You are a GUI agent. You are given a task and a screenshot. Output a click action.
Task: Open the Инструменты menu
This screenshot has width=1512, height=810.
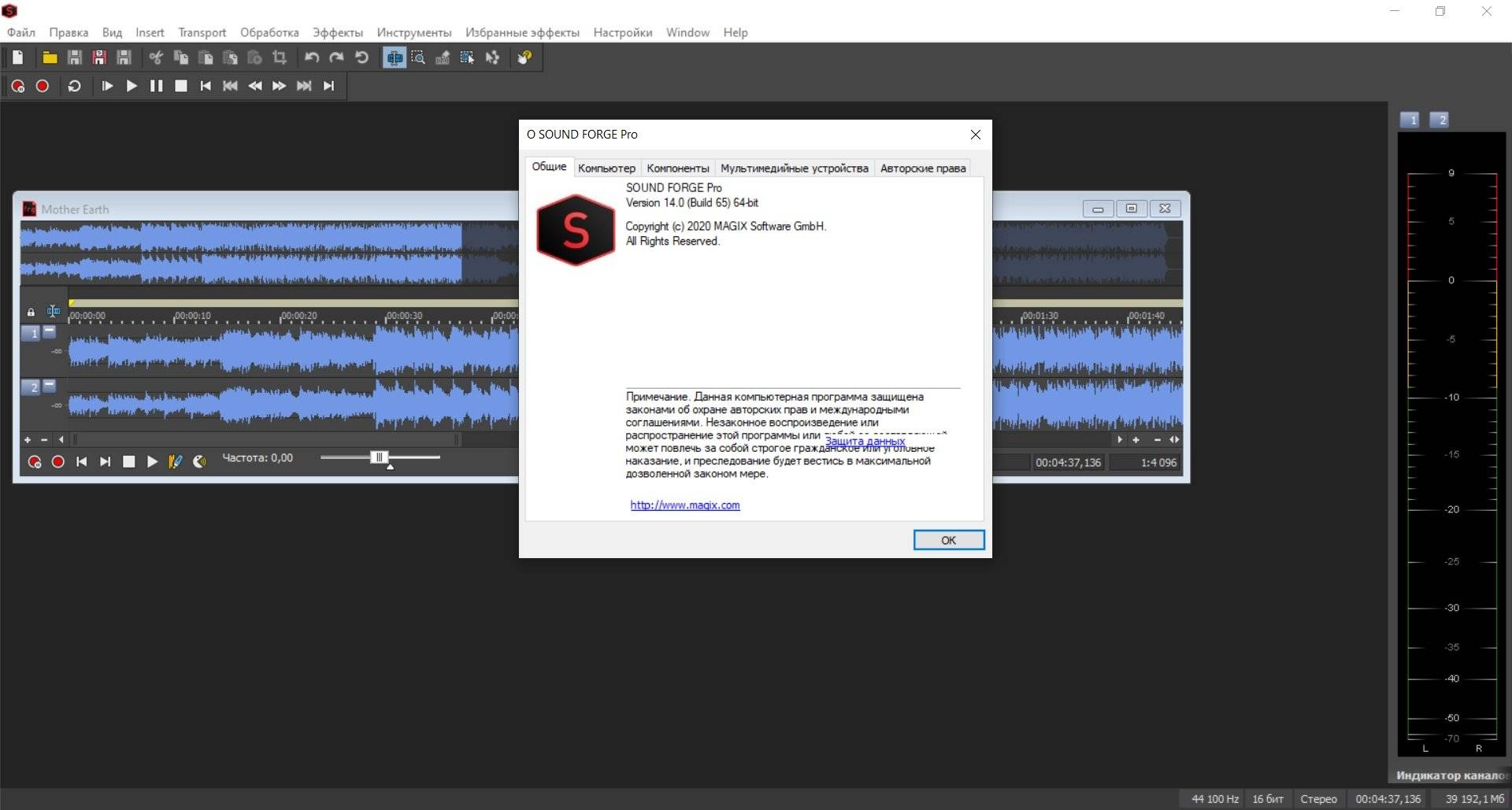click(x=414, y=32)
